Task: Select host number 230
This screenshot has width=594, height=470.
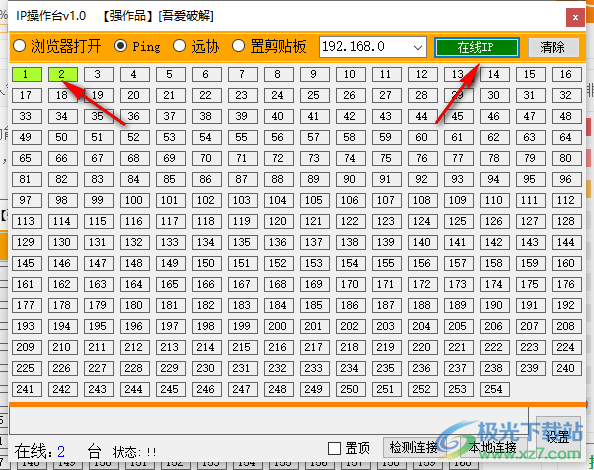Action: (x=206, y=368)
